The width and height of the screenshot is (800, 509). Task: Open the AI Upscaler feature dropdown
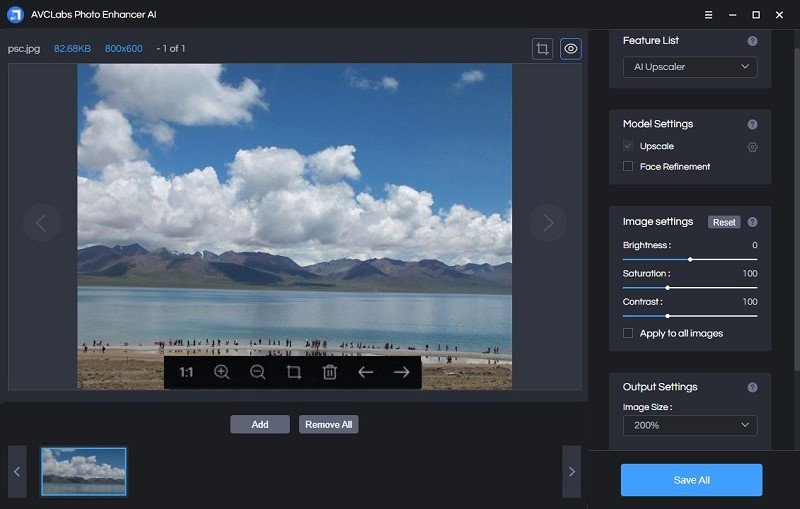pos(690,67)
